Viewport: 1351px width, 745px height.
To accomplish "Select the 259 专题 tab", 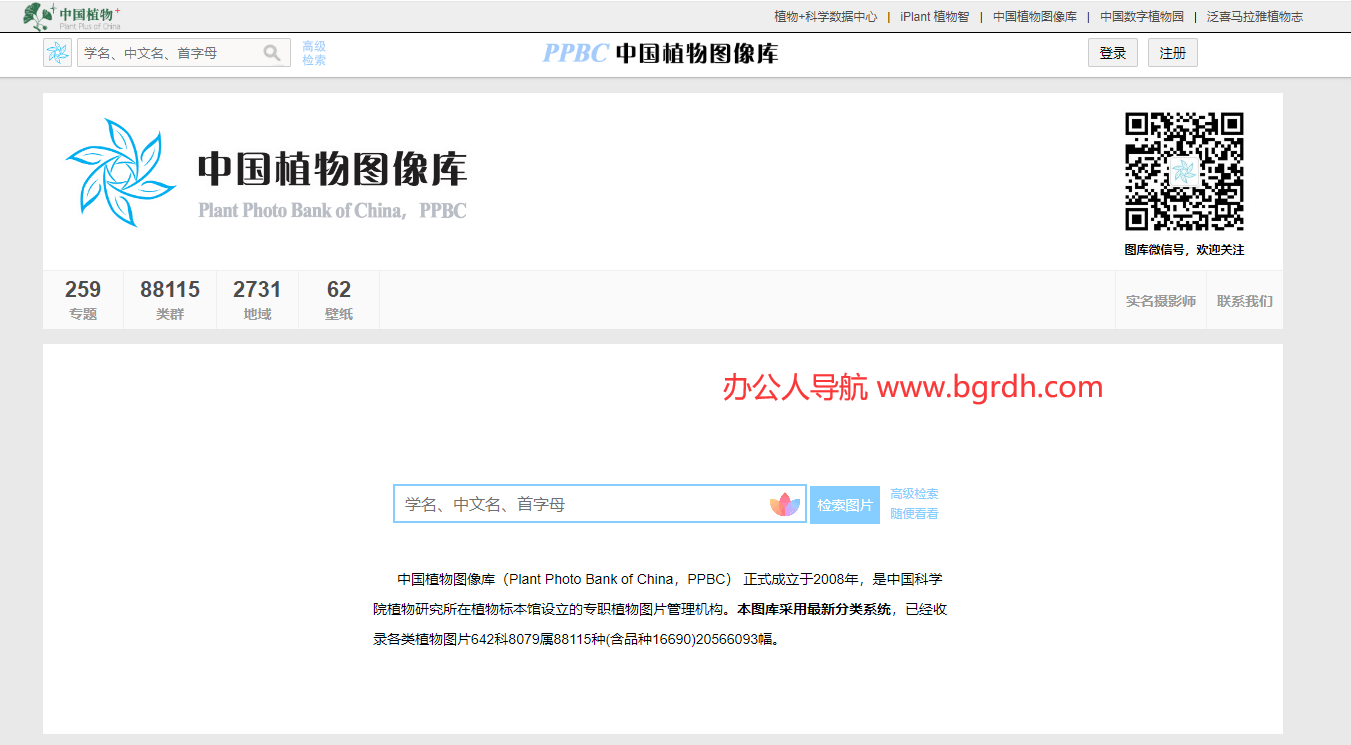I will 83,300.
